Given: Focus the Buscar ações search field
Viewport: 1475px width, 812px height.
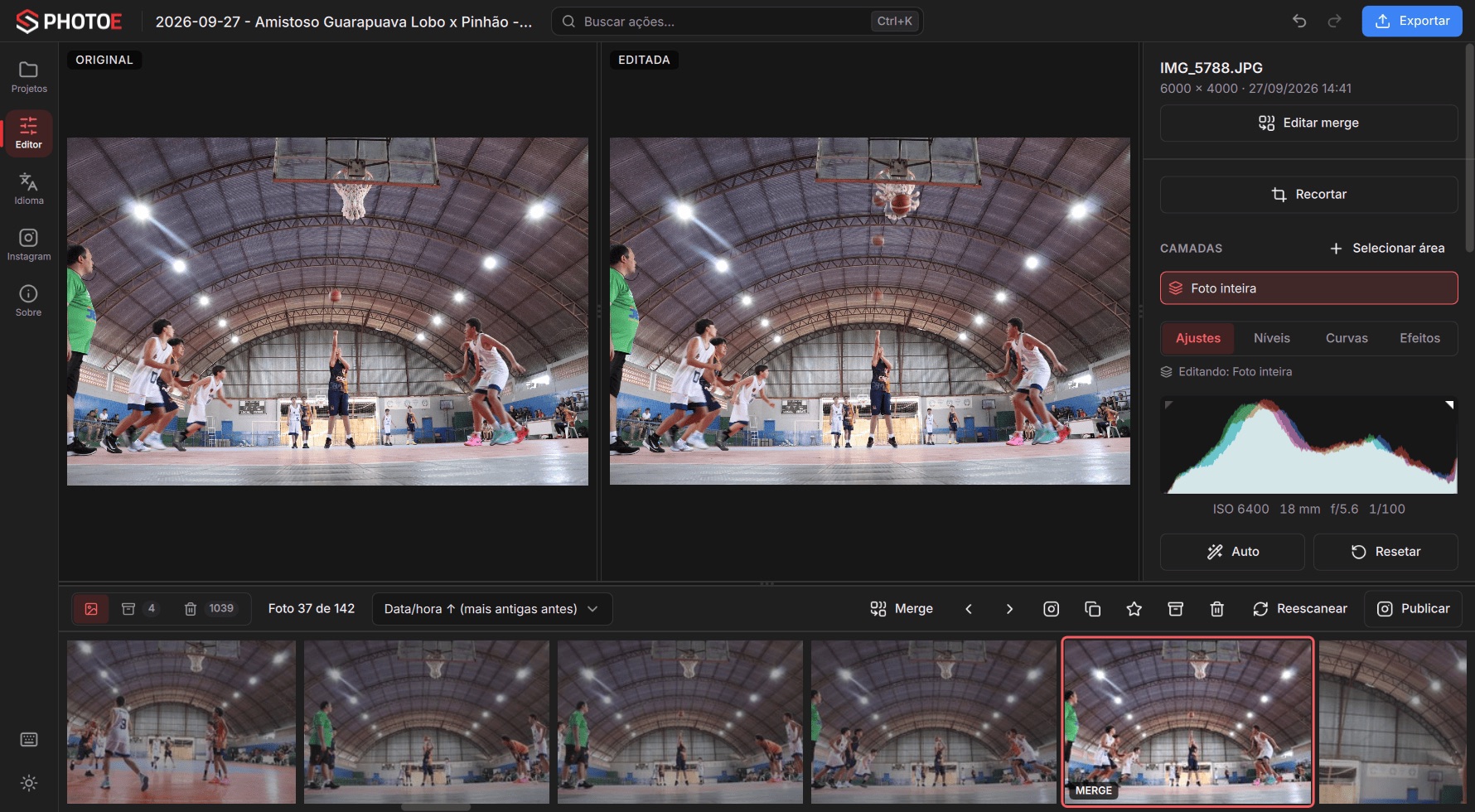Looking at the screenshot, I should [x=737, y=22].
